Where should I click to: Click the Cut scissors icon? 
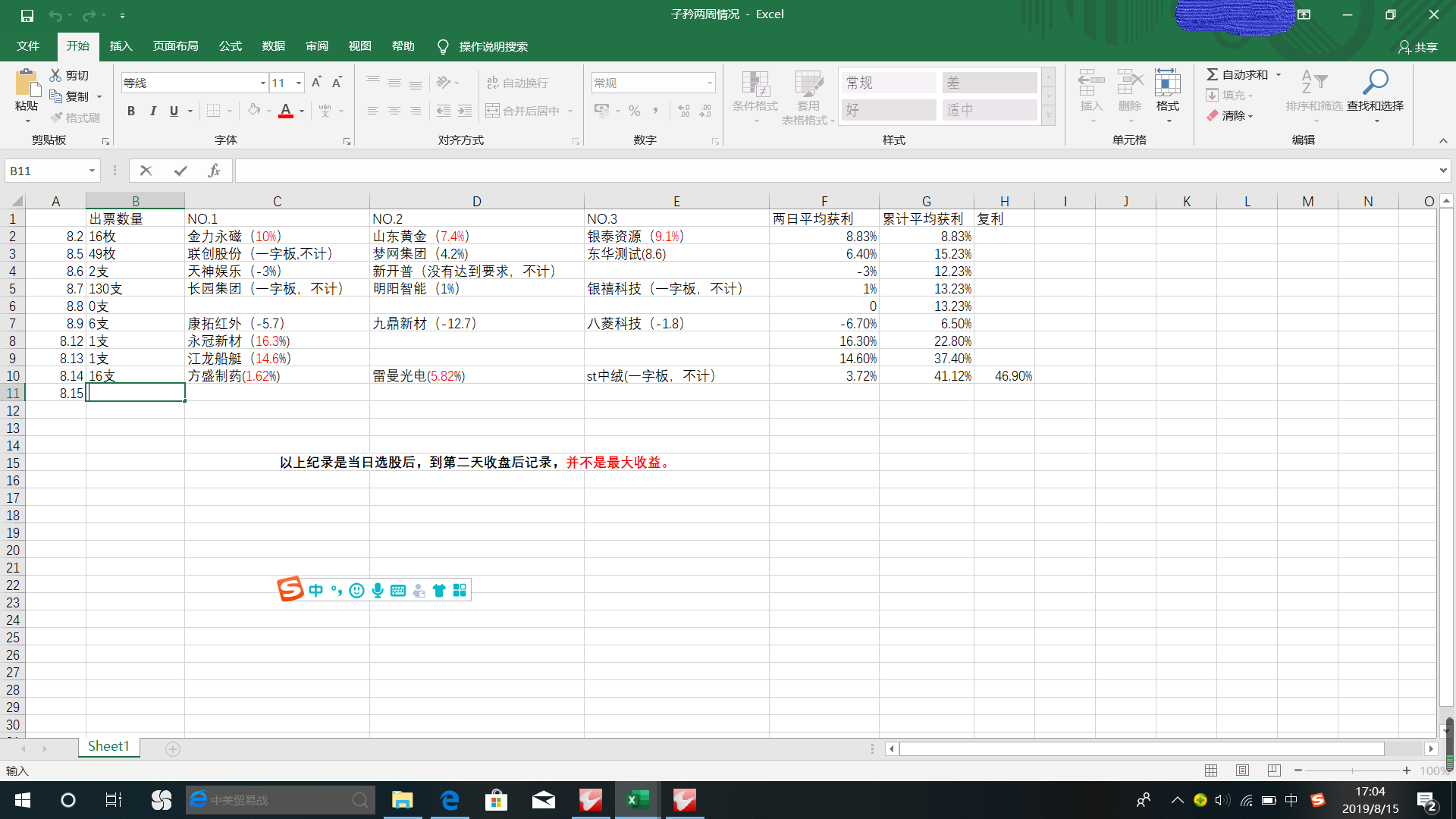click(55, 75)
